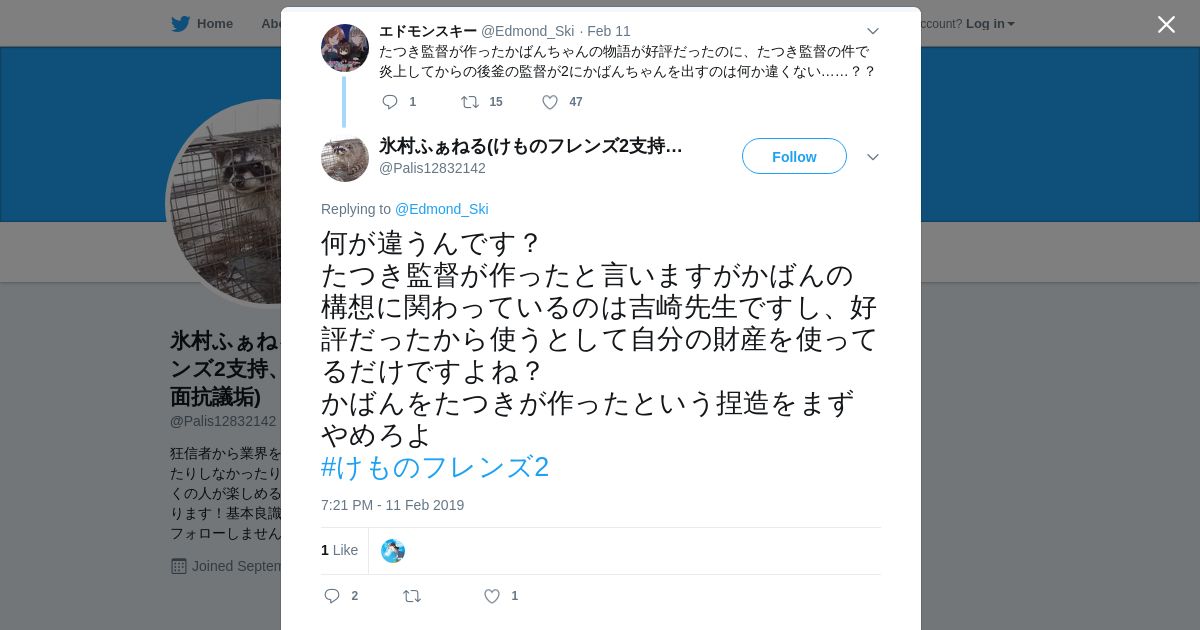Click the Twitter bird Home icon
The width and height of the screenshot is (1200, 630).
[181, 24]
